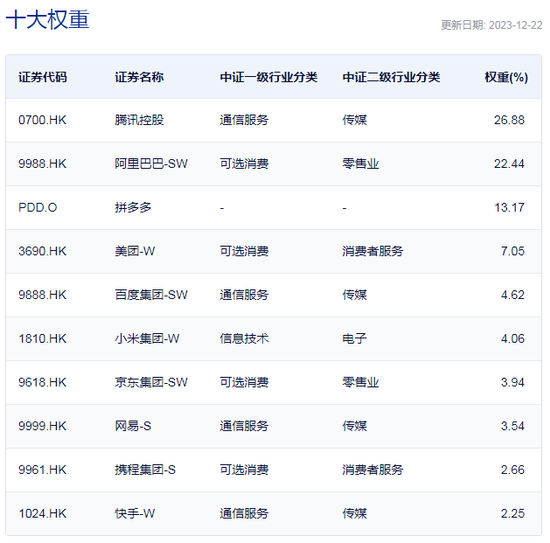Select stock code PDD.O

[38, 208]
